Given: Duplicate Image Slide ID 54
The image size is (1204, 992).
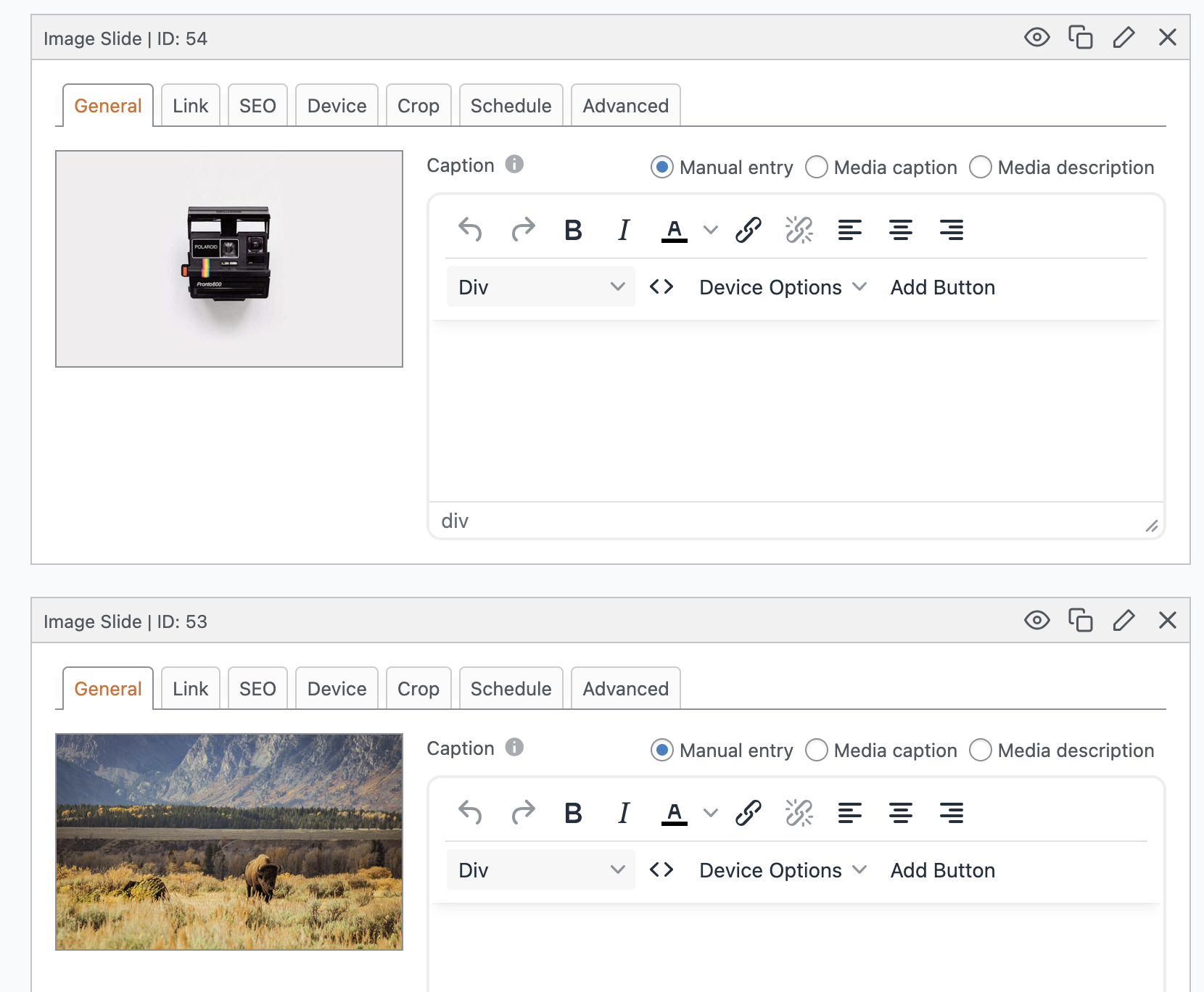Looking at the screenshot, I should click(x=1081, y=38).
